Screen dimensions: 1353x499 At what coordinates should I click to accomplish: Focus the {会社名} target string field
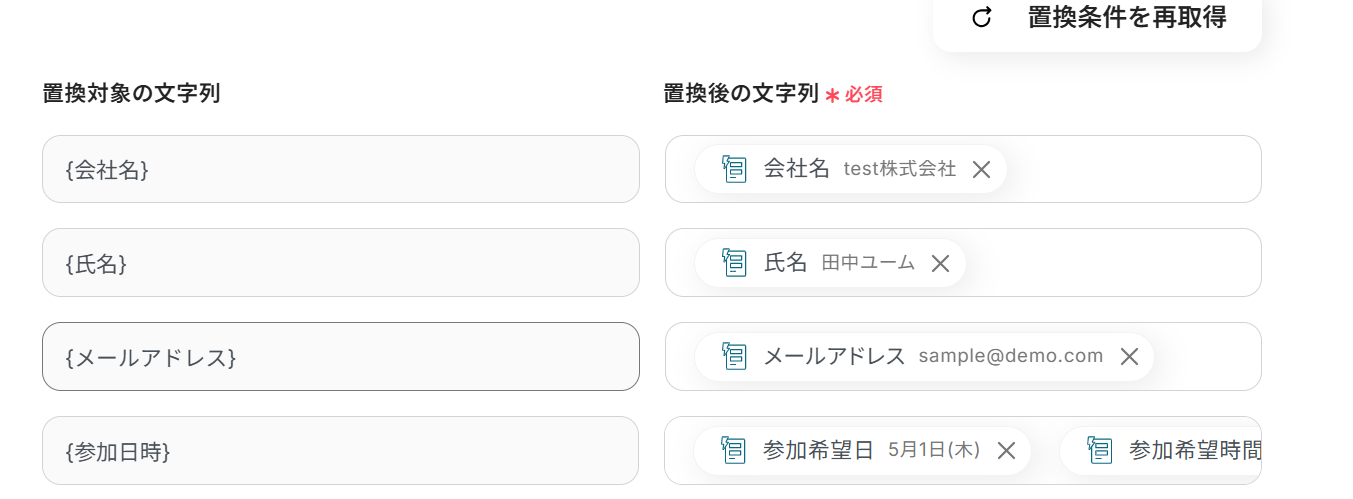[x=340, y=170]
